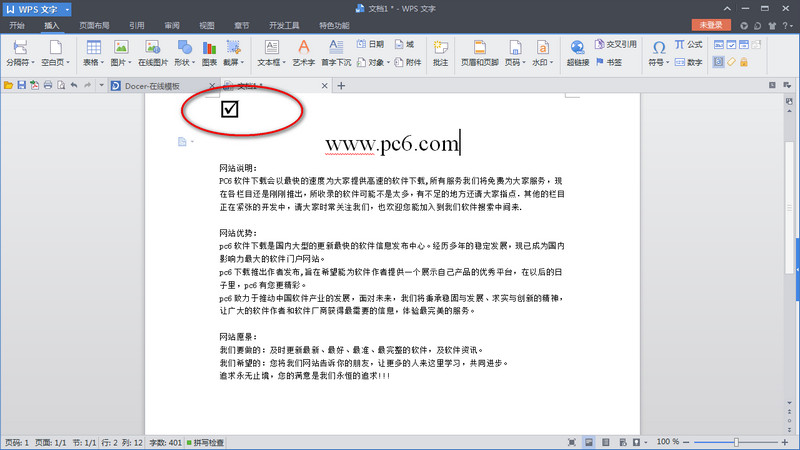800x450 pixels.
Task: Click the 未登录 login button
Action: [x=711, y=25]
